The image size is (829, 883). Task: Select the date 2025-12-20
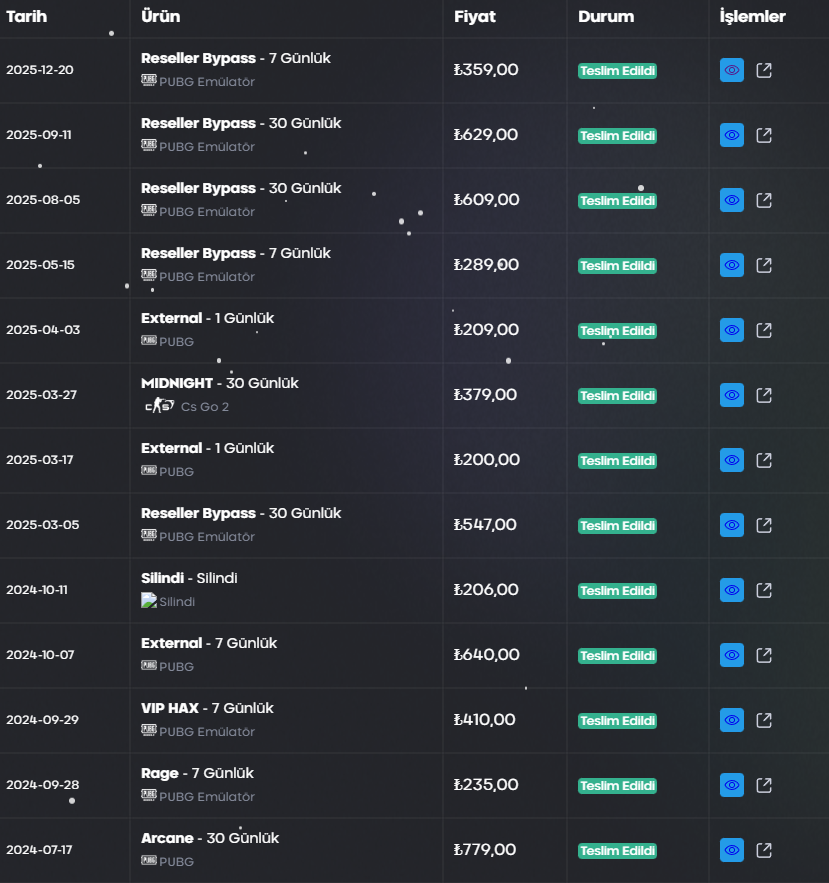pyautogui.click(x=40, y=70)
